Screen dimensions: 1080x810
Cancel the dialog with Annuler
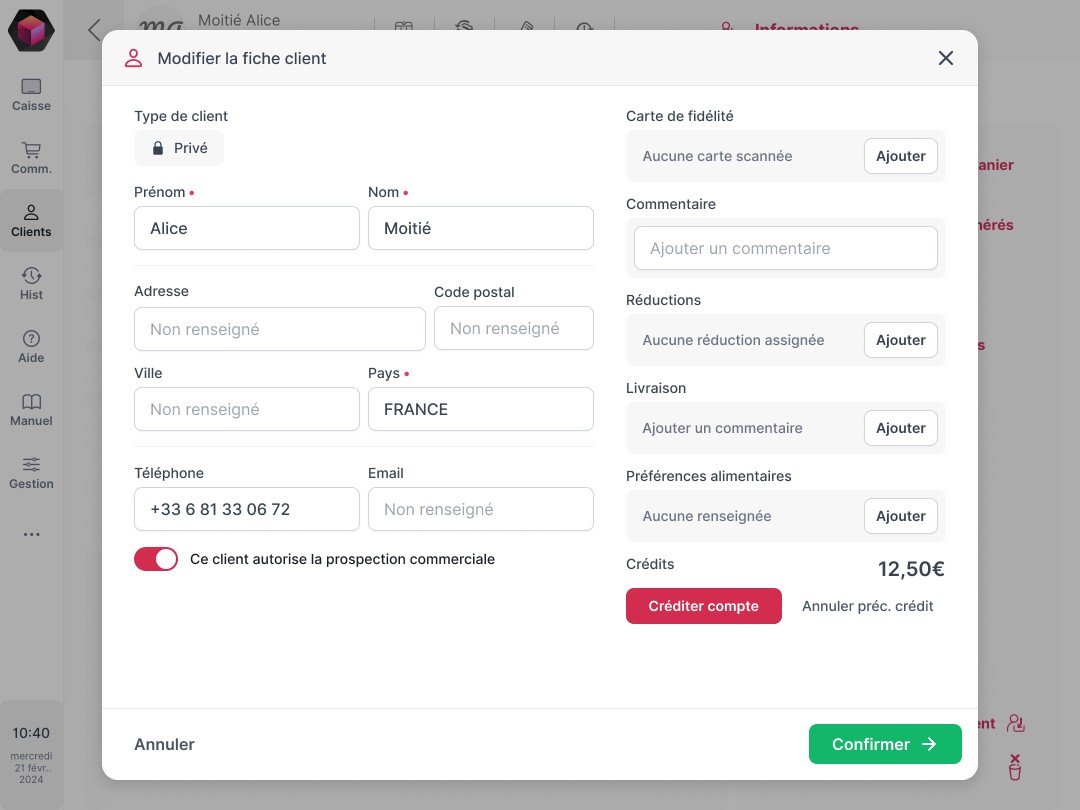[165, 745]
